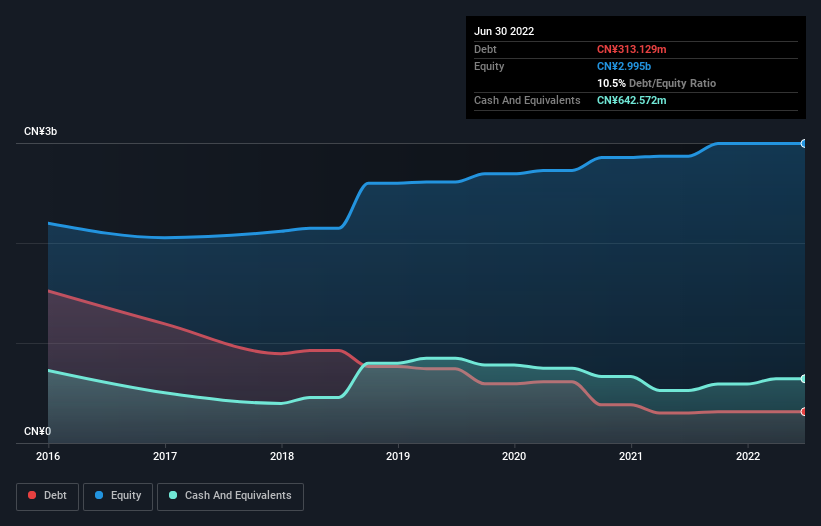821x526 pixels.
Task: Toggle the Debt series in the legend
Action: (47, 496)
